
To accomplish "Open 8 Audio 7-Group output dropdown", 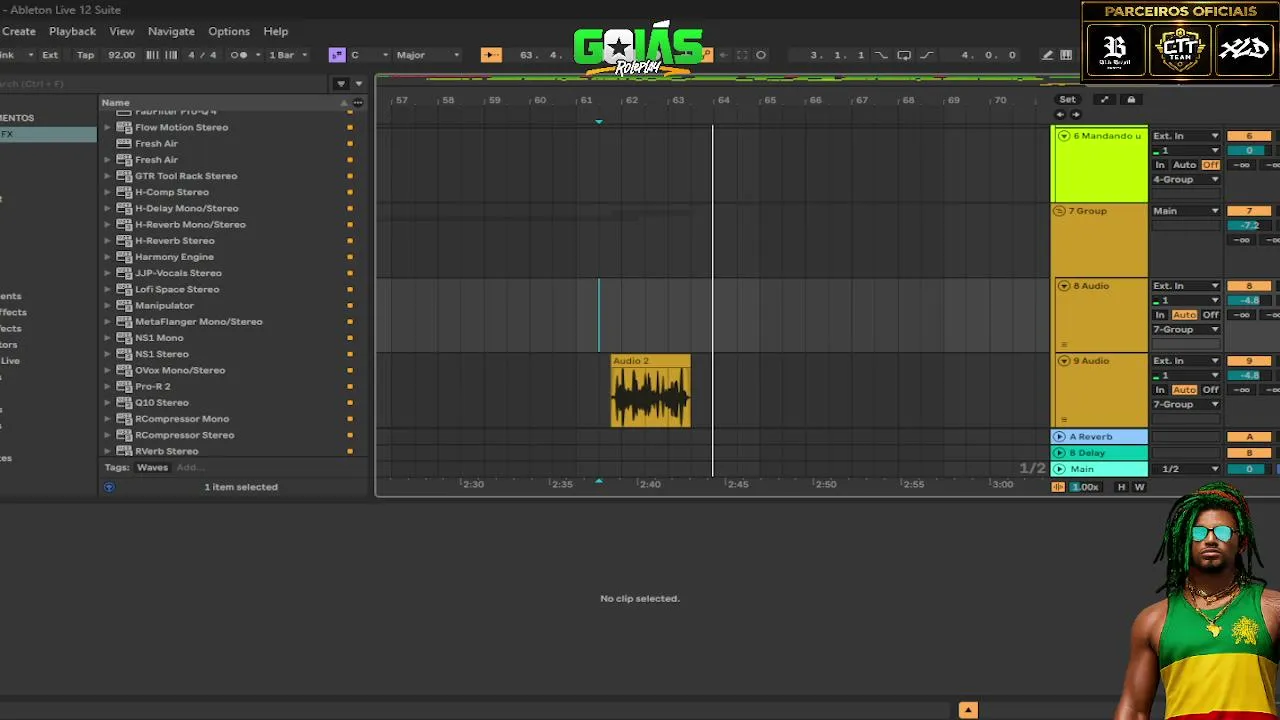I will click(1186, 329).
